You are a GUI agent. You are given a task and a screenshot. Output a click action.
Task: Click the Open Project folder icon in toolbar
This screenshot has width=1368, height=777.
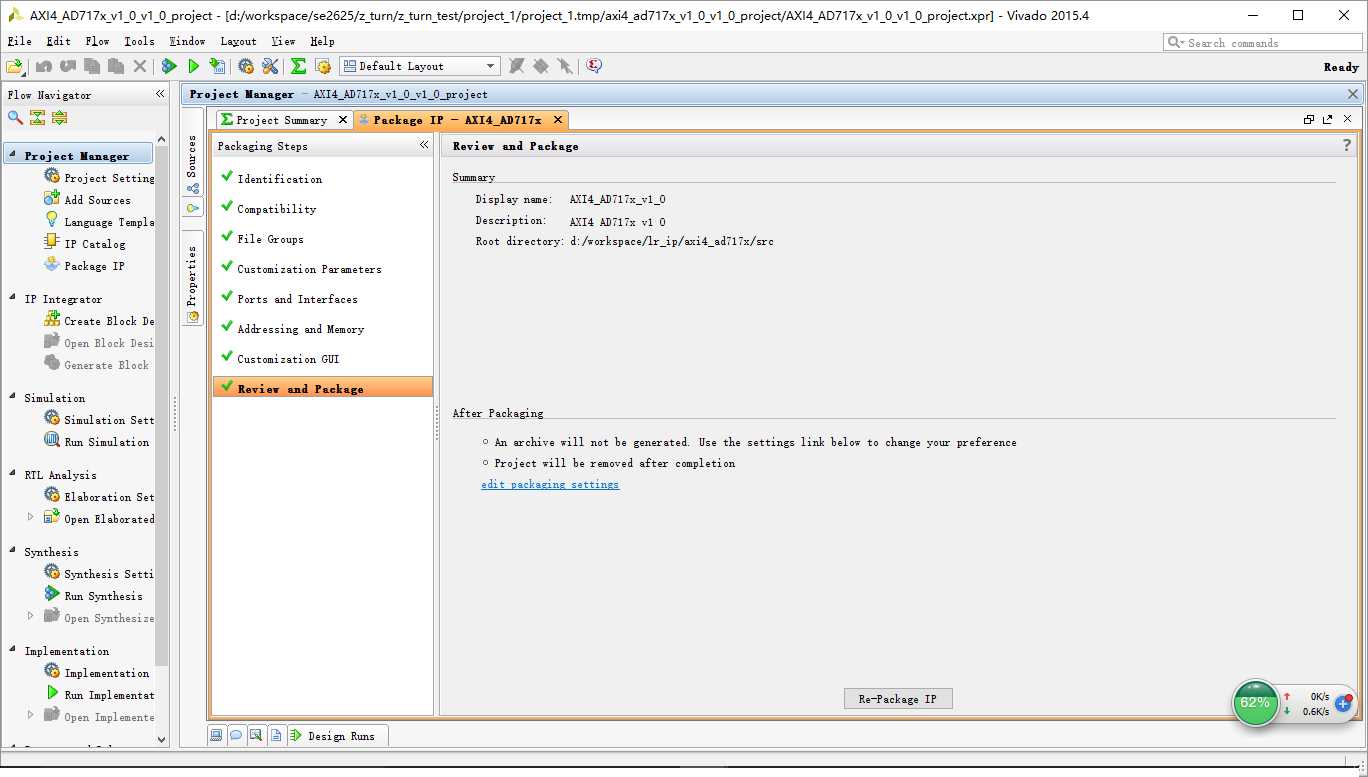click(14, 66)
